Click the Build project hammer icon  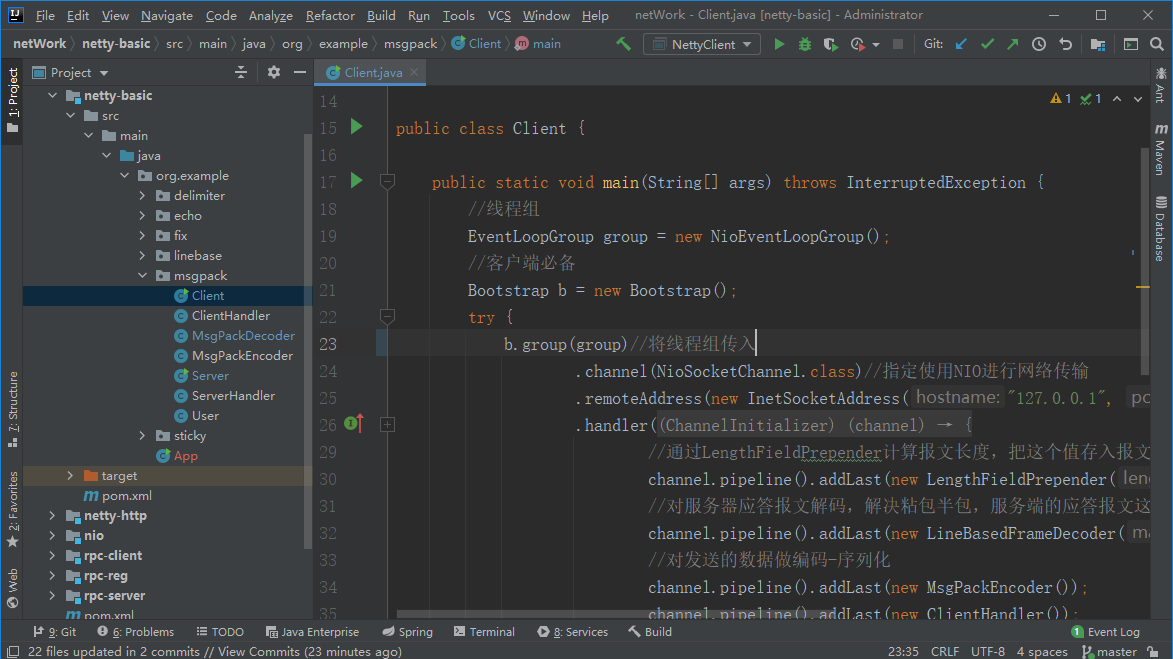623,44
